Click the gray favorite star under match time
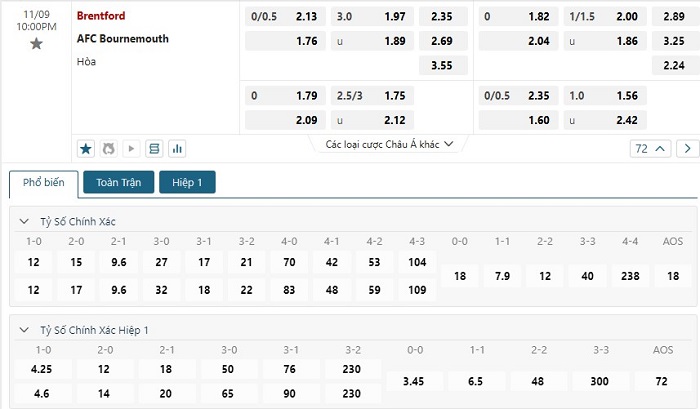The height and width of the screenshot is (409, 700). [x=37, y=43]
